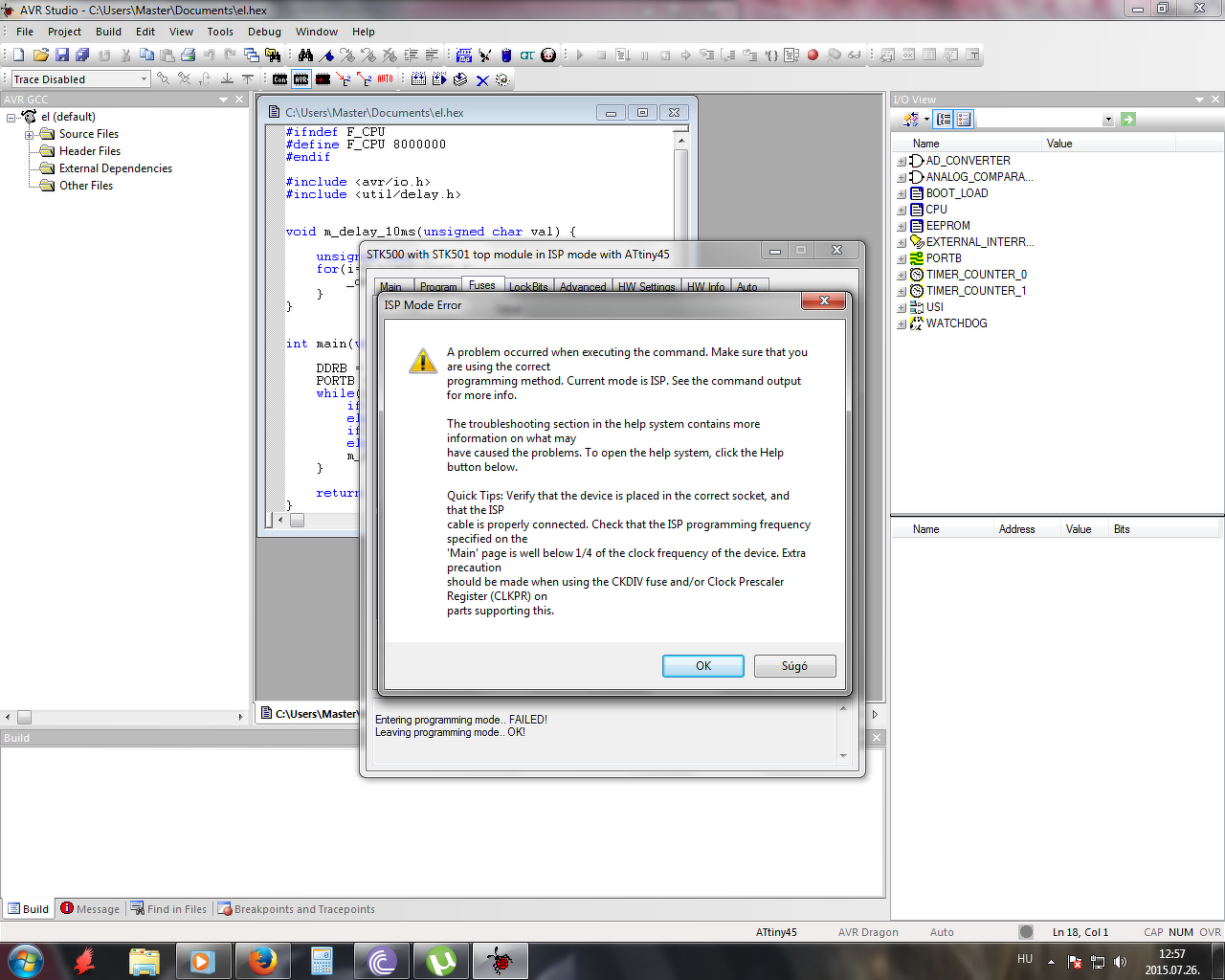1225x980 pixels.
Task: Click the 'AVR' programmer dialog icon
Action: click(x=301, y=79)
